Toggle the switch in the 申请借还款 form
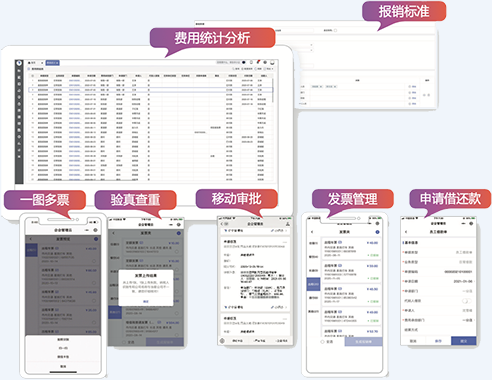 [x=467, y=301]
